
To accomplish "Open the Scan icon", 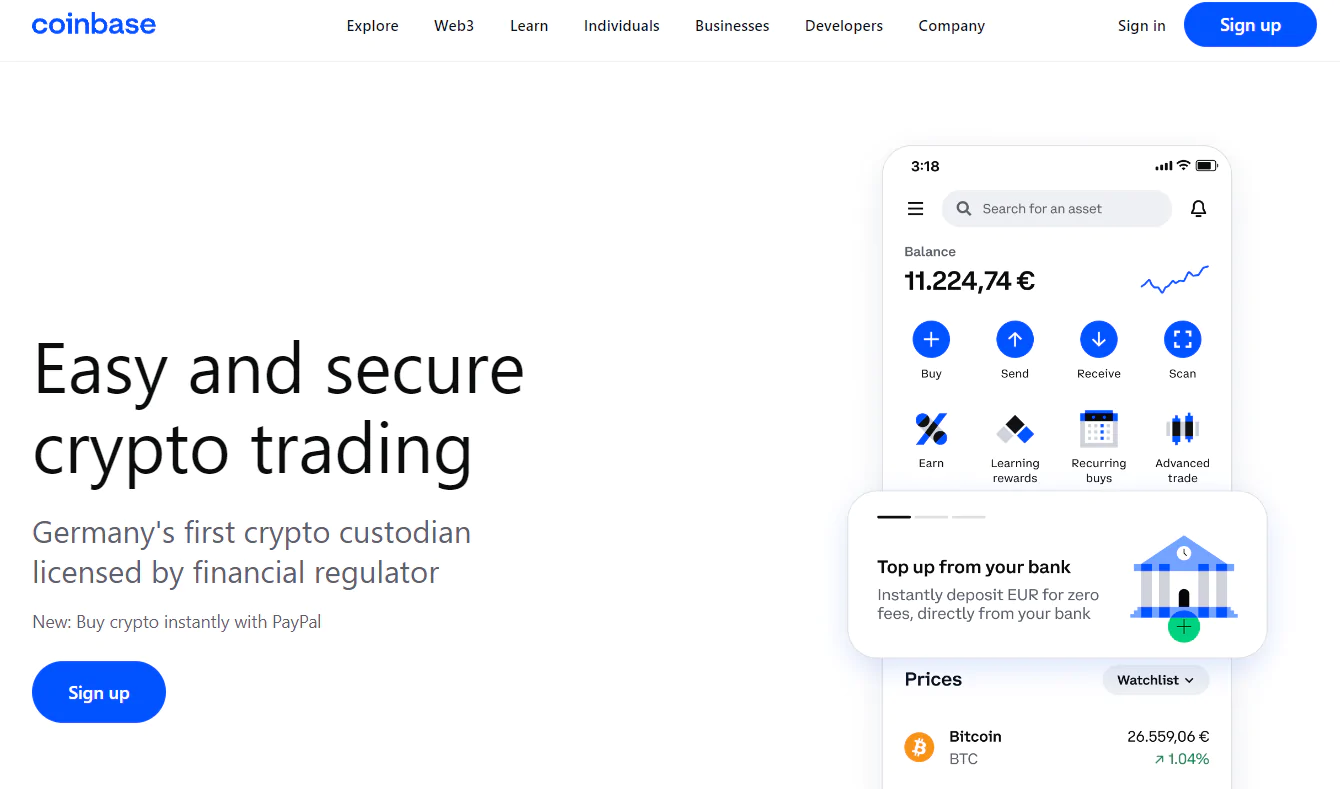I will coord(1183,340).
